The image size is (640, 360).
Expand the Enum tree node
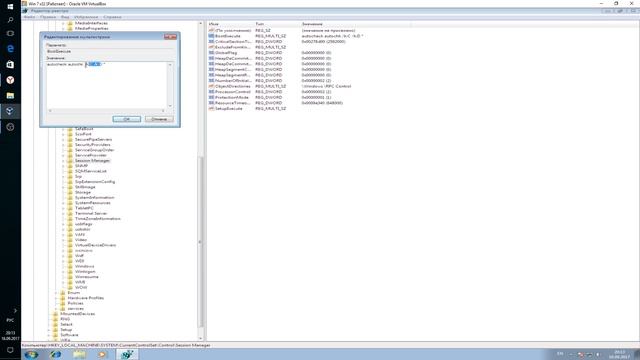(x=56, y=293)
